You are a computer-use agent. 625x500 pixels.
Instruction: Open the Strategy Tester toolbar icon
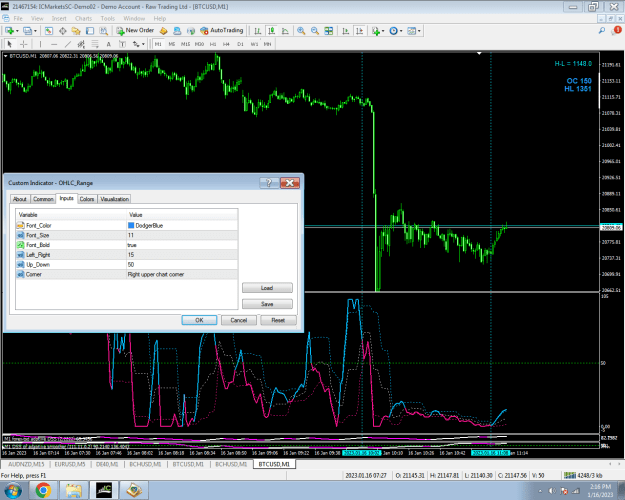click(103, 31)
